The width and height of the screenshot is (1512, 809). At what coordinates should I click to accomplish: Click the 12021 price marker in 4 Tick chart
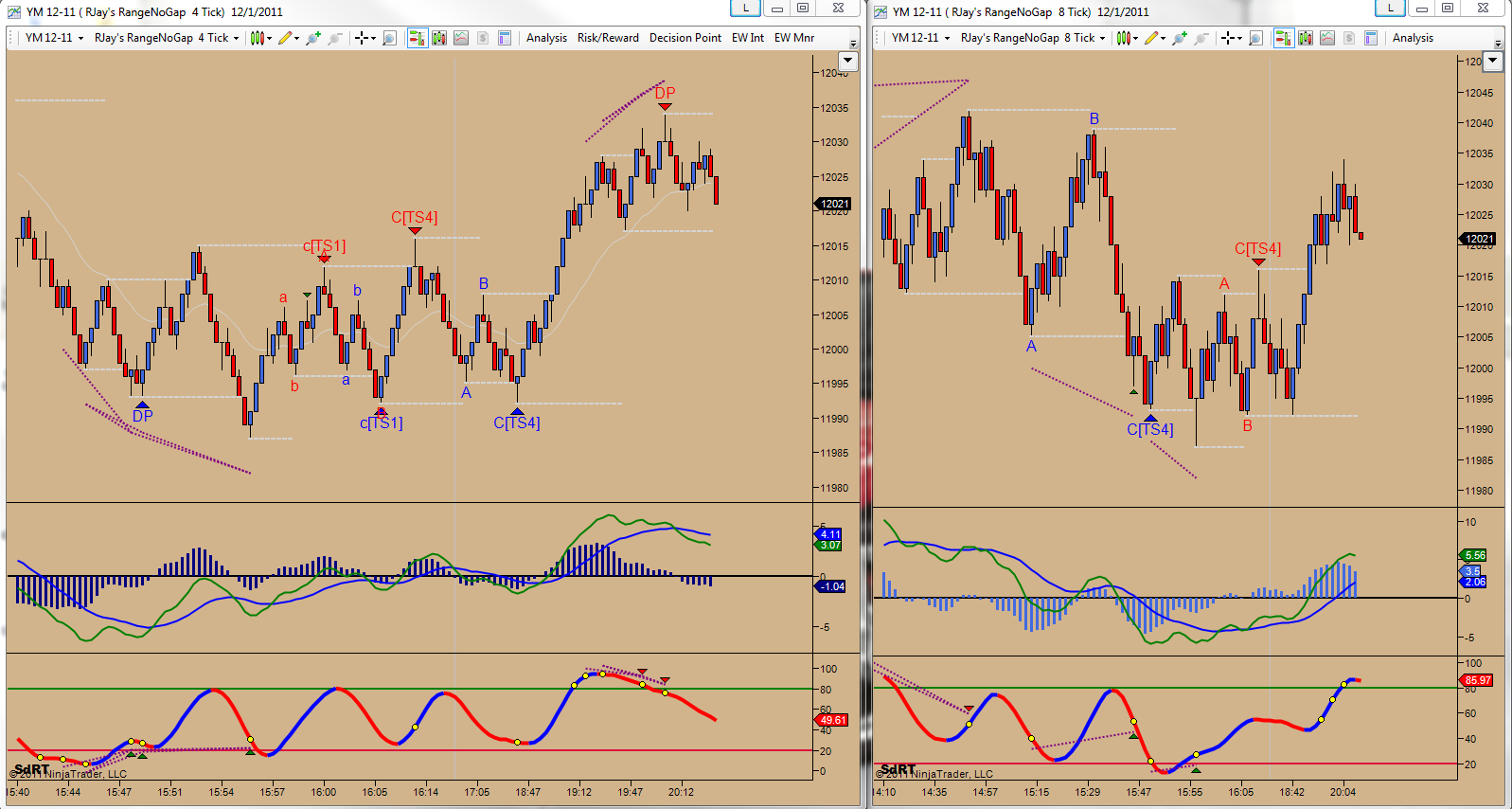click(834, 204)
